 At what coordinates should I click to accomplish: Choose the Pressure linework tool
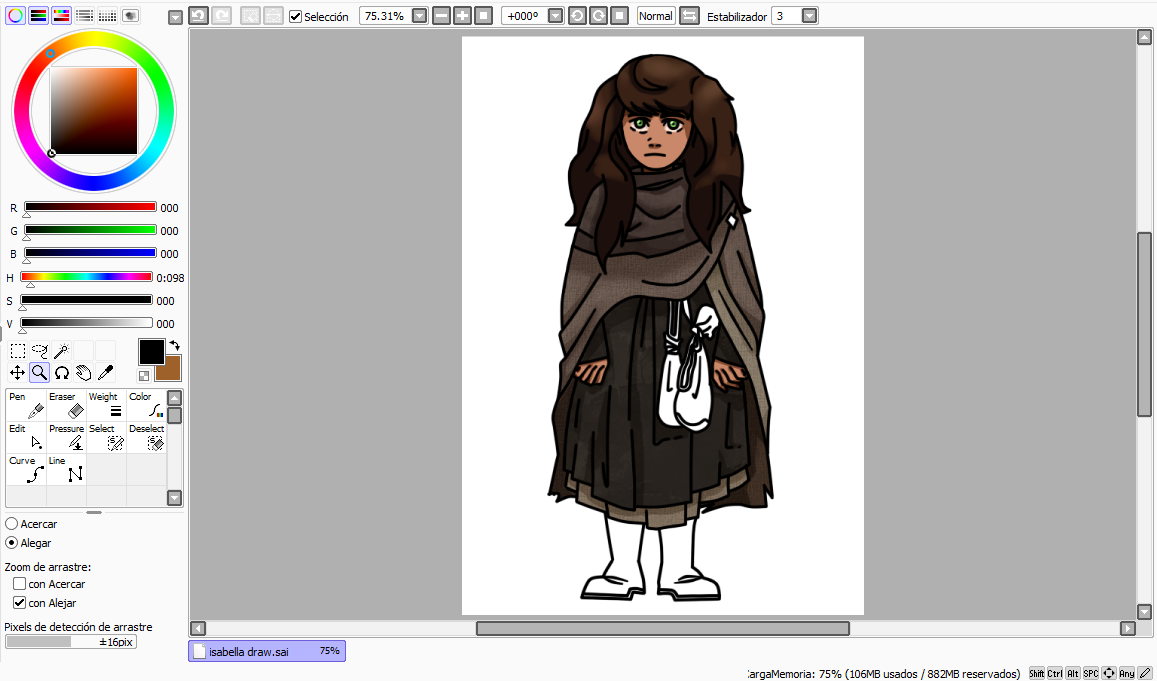[66, 437]
